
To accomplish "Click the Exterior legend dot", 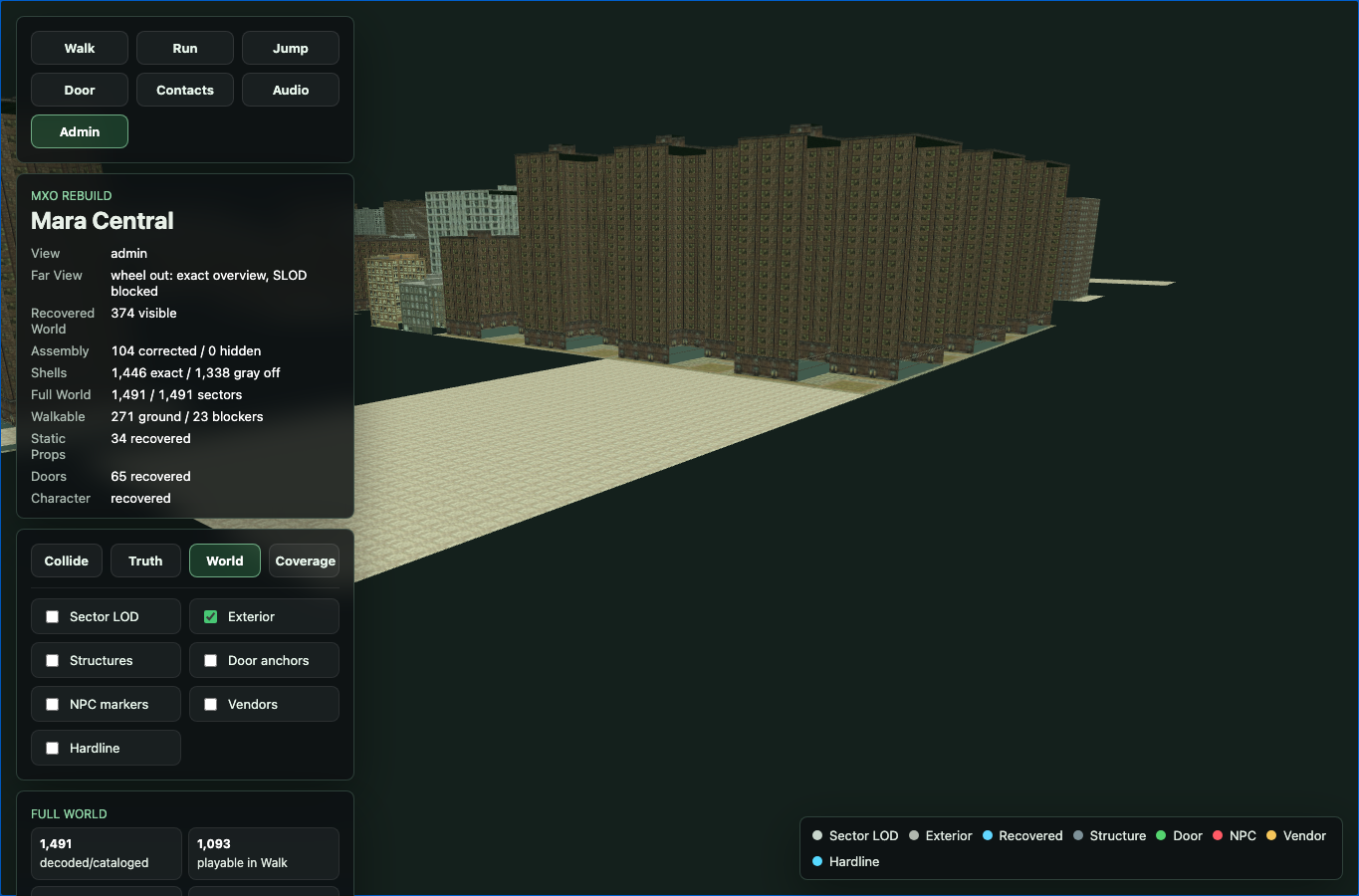I will [914, 835].
